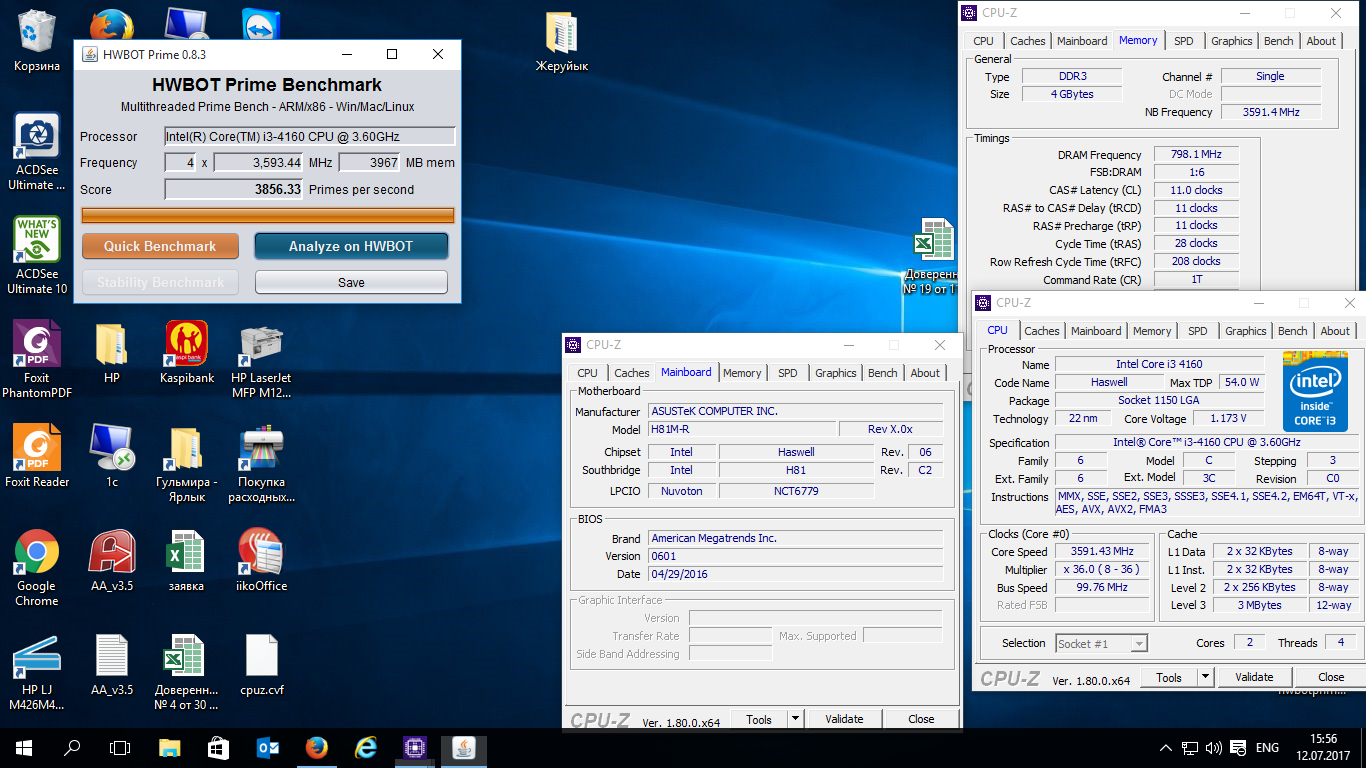Click the Processor name field in HWBOT Prime
The height and width of the screenshot is (768, 1366).
(310, 136)
